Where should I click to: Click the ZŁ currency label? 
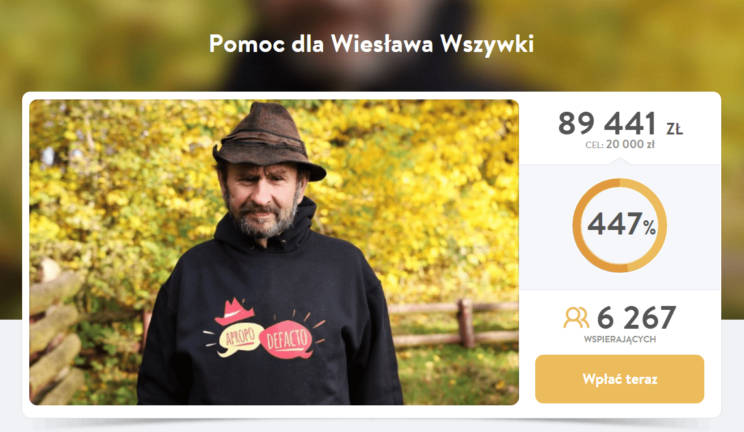point(674,129)
